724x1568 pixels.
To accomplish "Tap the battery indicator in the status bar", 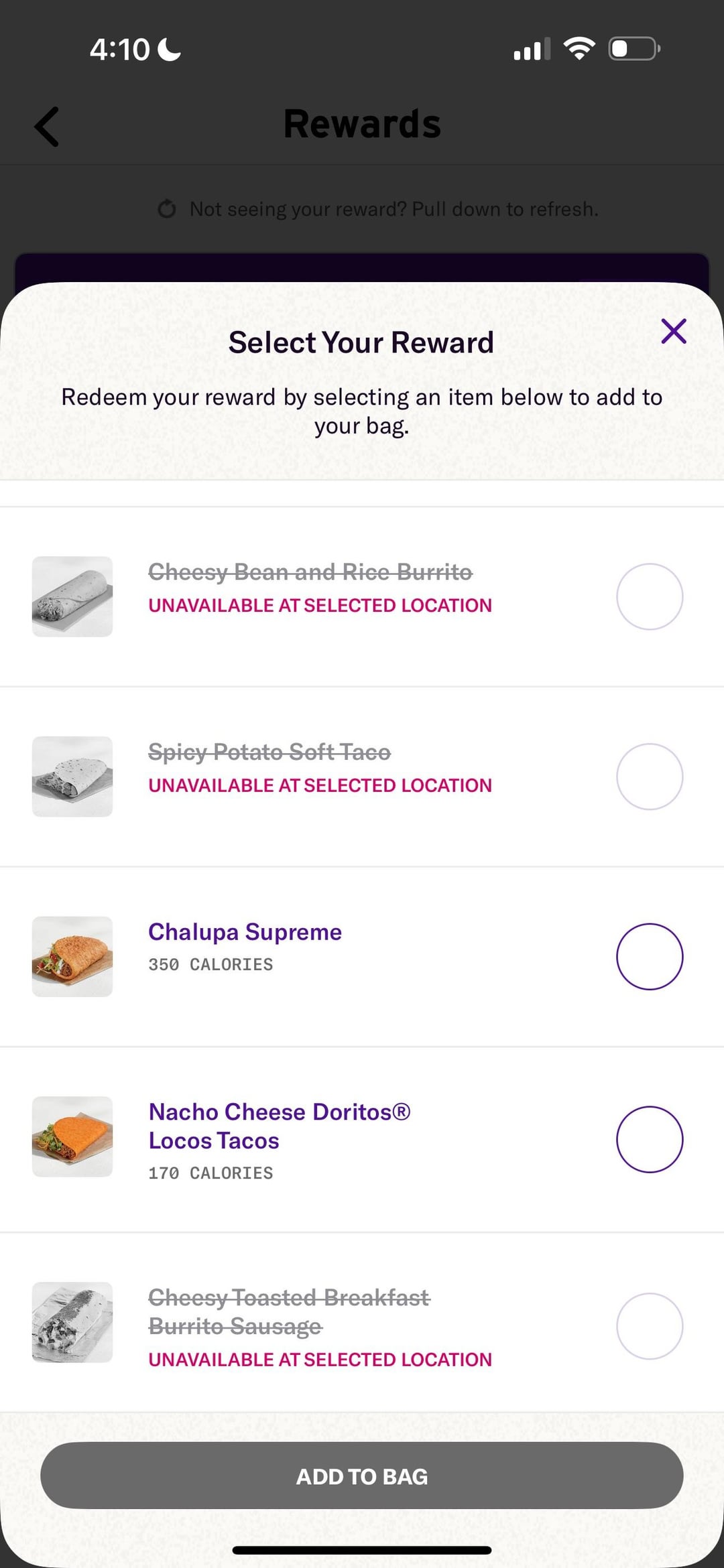I will coord(633,49).
